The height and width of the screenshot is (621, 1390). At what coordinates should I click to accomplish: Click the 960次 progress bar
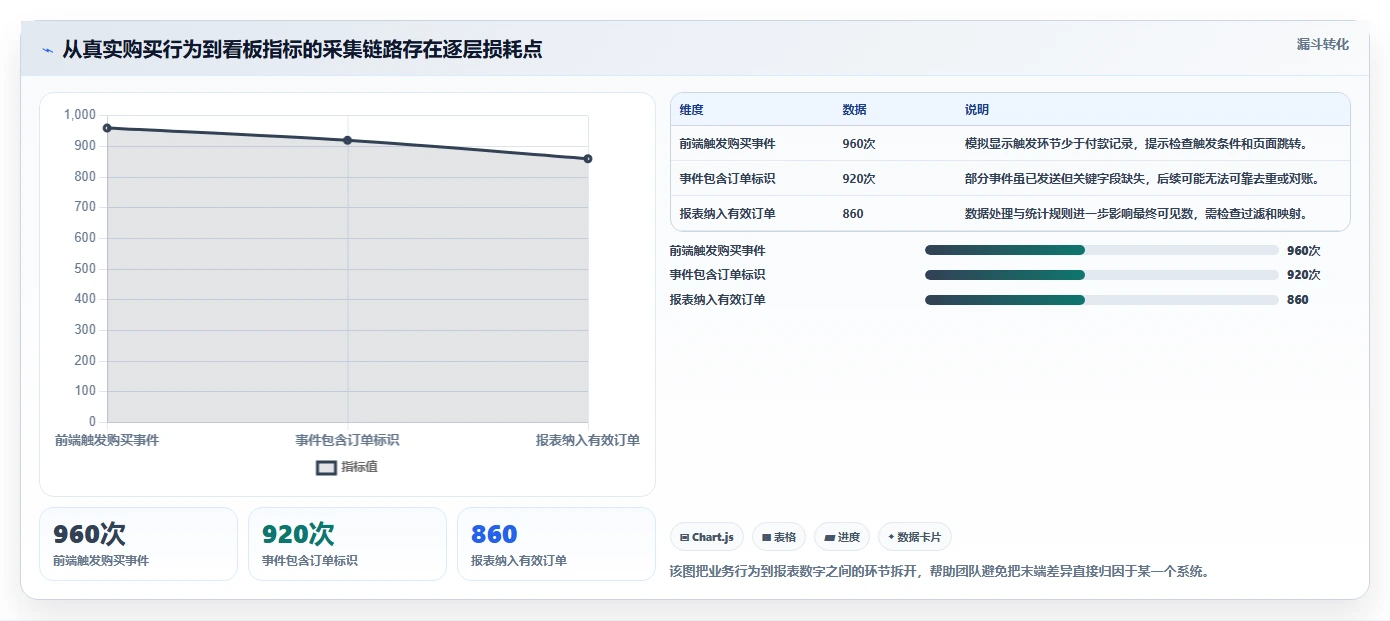point(1102,251)
